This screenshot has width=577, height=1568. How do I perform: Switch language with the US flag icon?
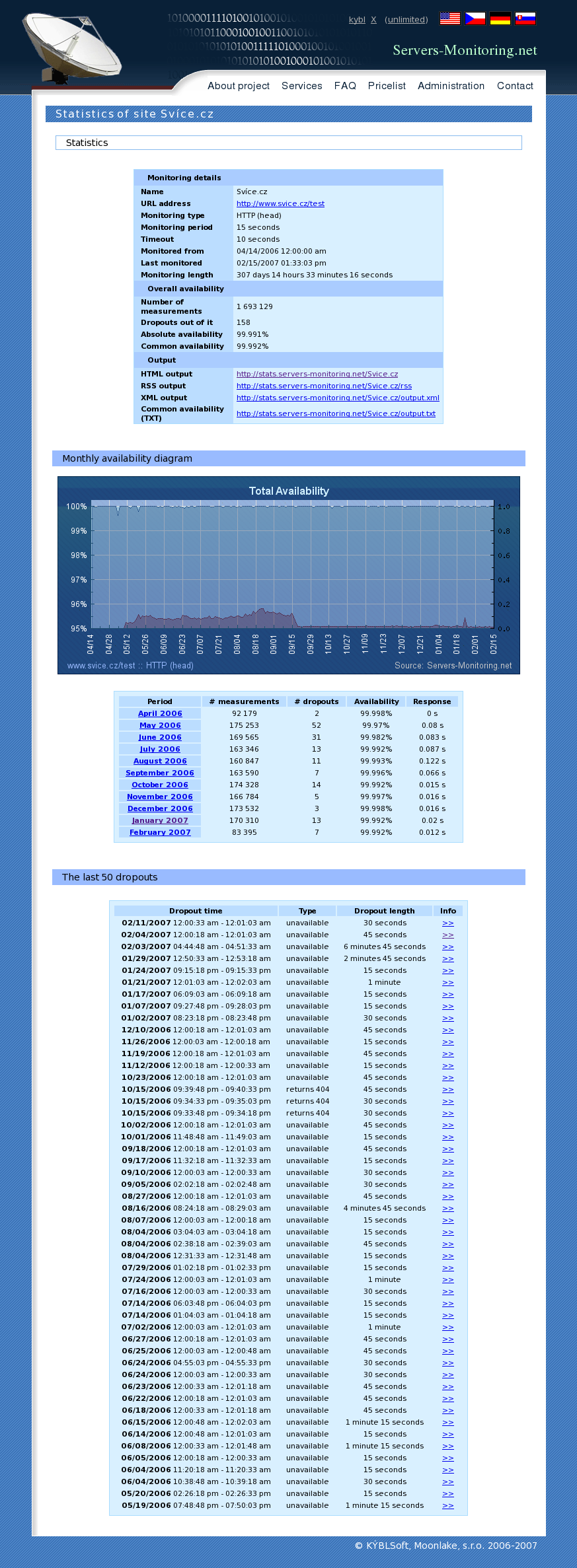click(449, 18)
